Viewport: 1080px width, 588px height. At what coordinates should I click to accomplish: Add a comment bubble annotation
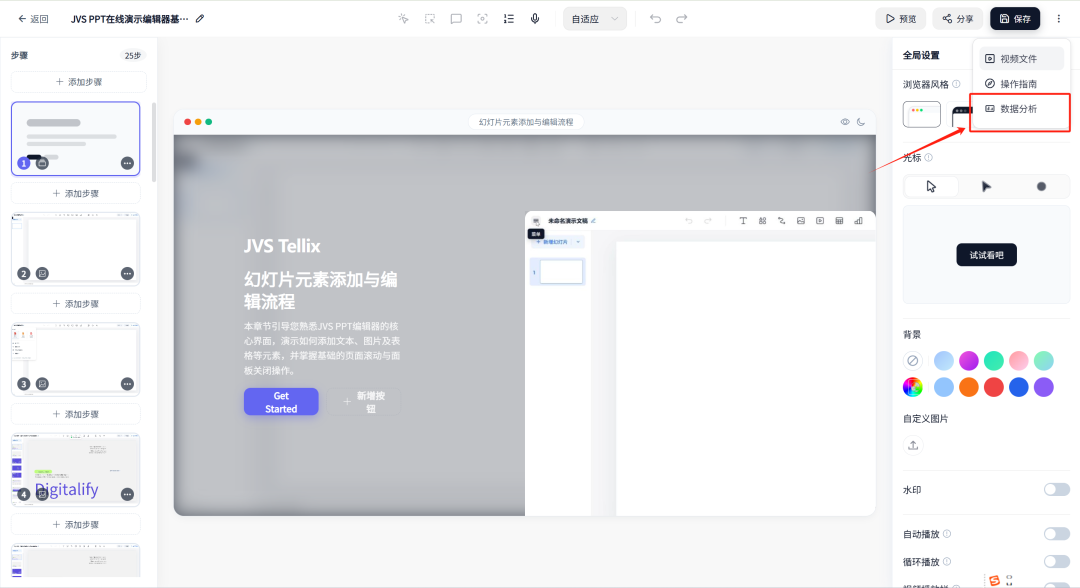[456, 19]
